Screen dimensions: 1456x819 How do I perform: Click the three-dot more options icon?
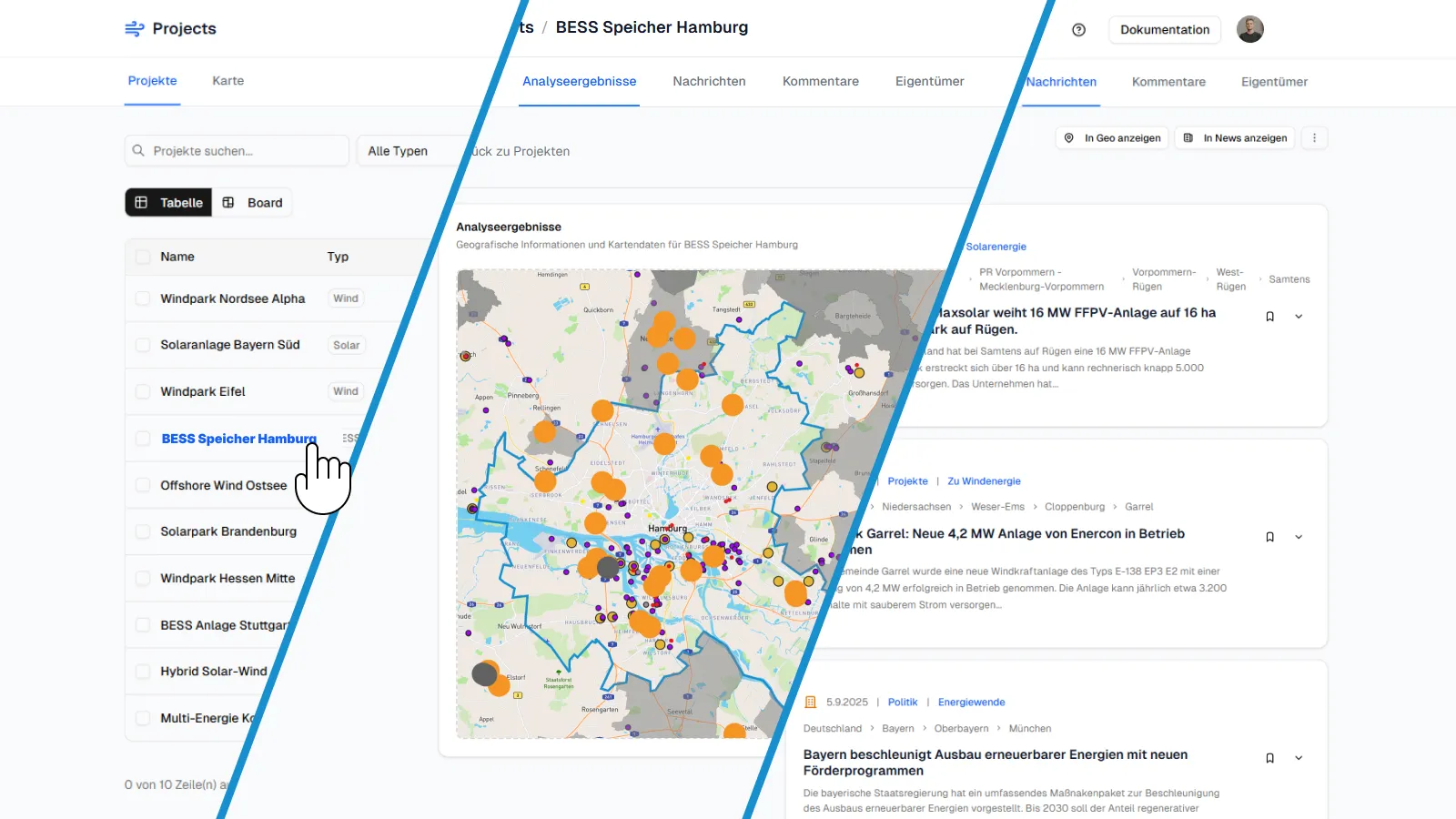[1314, 138]
